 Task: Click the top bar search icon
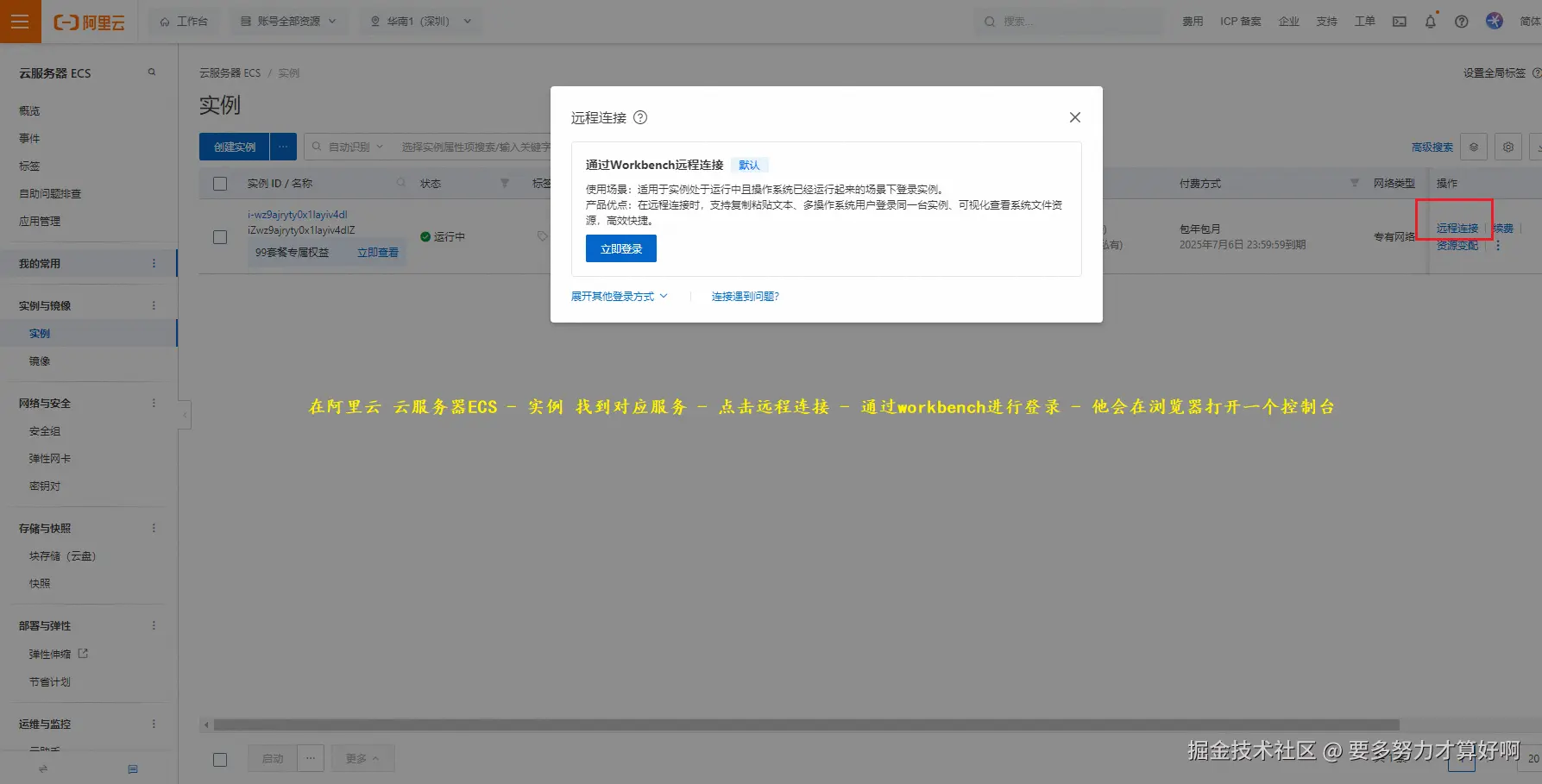990,22
